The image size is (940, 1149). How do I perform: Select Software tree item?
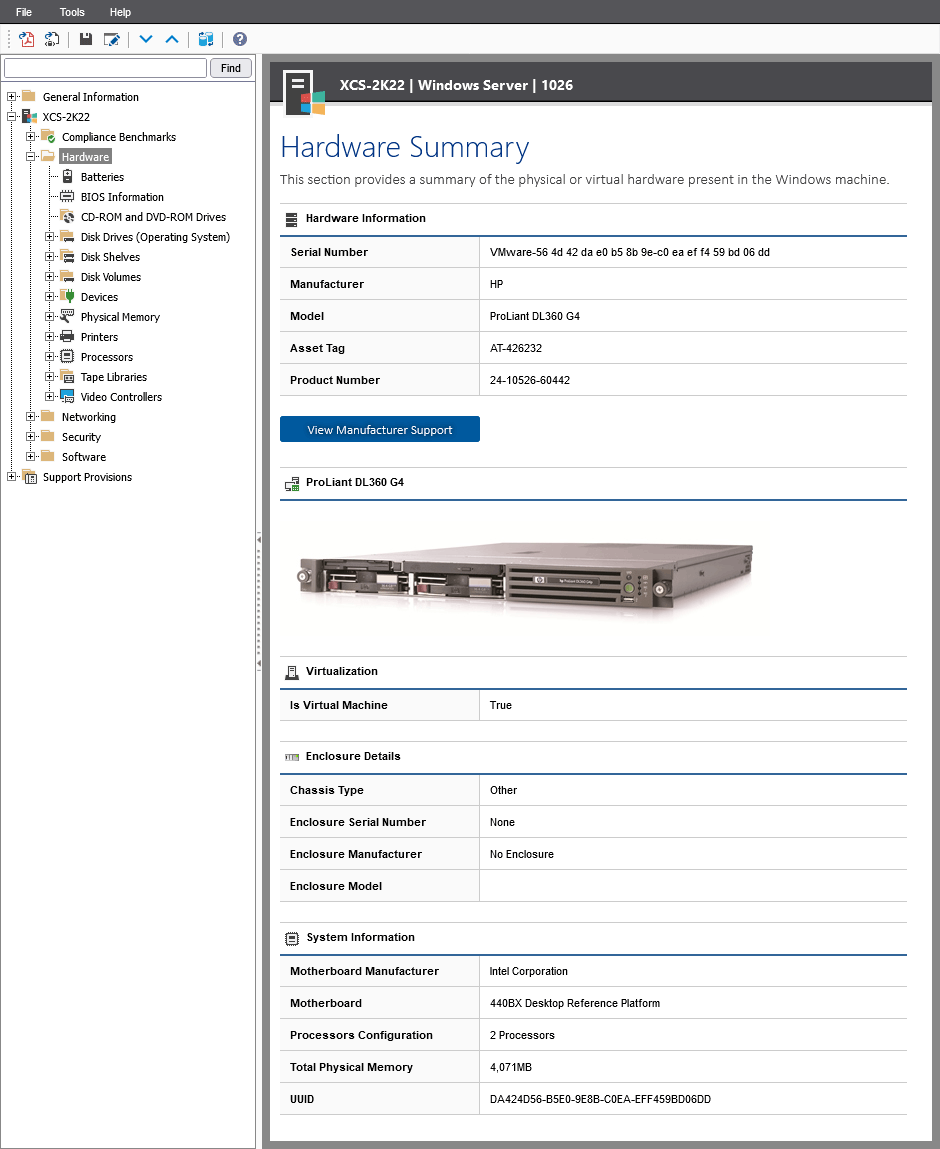(84, 457)
